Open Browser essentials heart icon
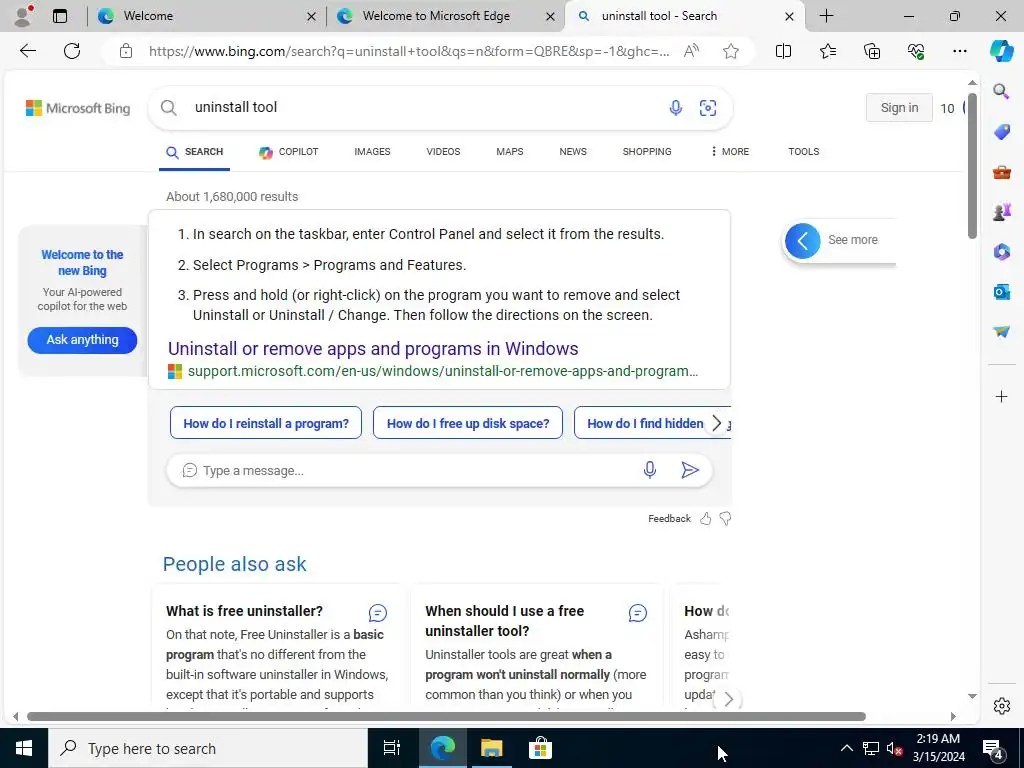The image size is (1024, 768). coord(916,51)
